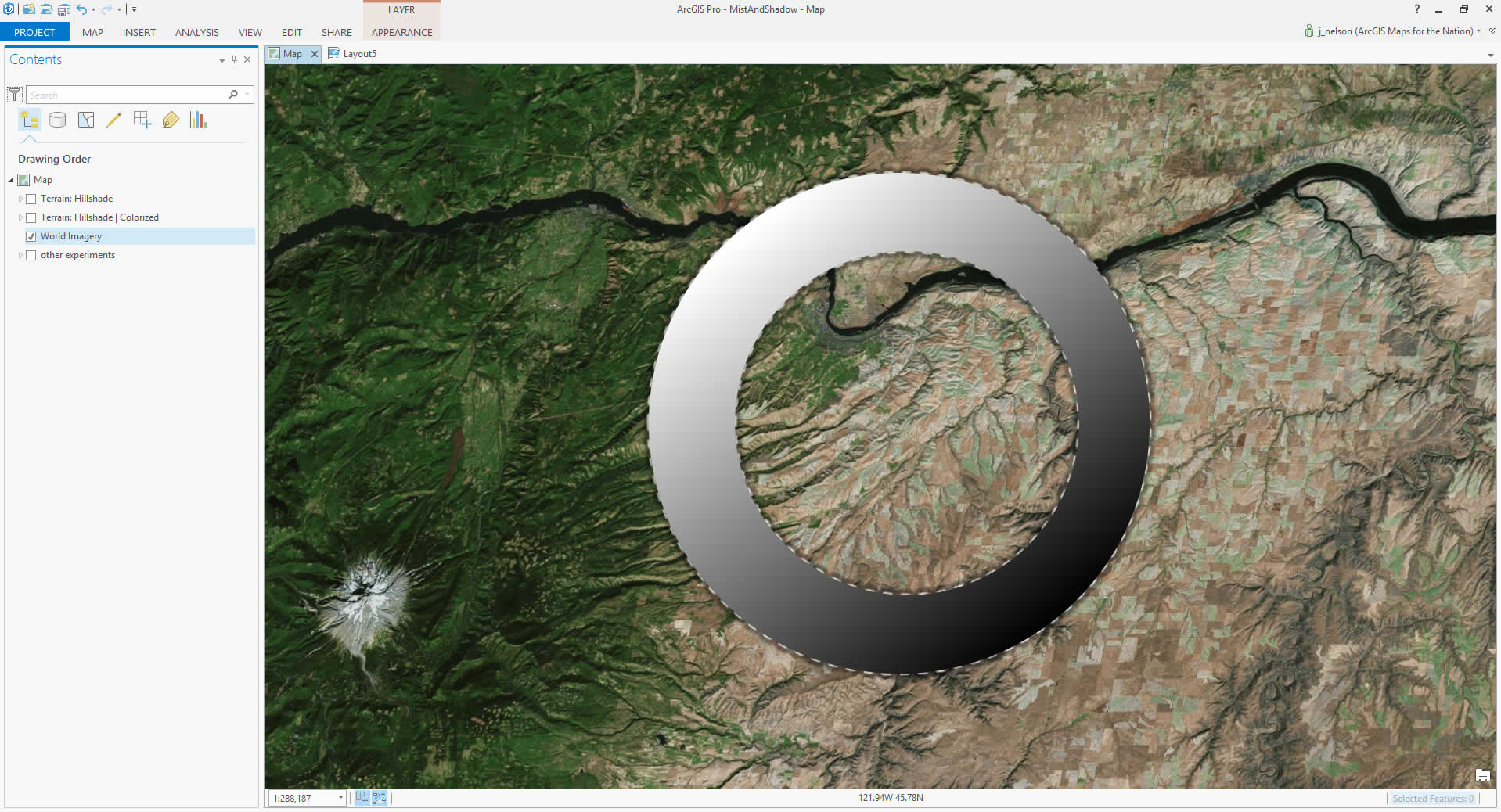This screenshot has height=812, width=1501.
Task: Click the Undo arrow icon
Action: [x=81, y=9]
